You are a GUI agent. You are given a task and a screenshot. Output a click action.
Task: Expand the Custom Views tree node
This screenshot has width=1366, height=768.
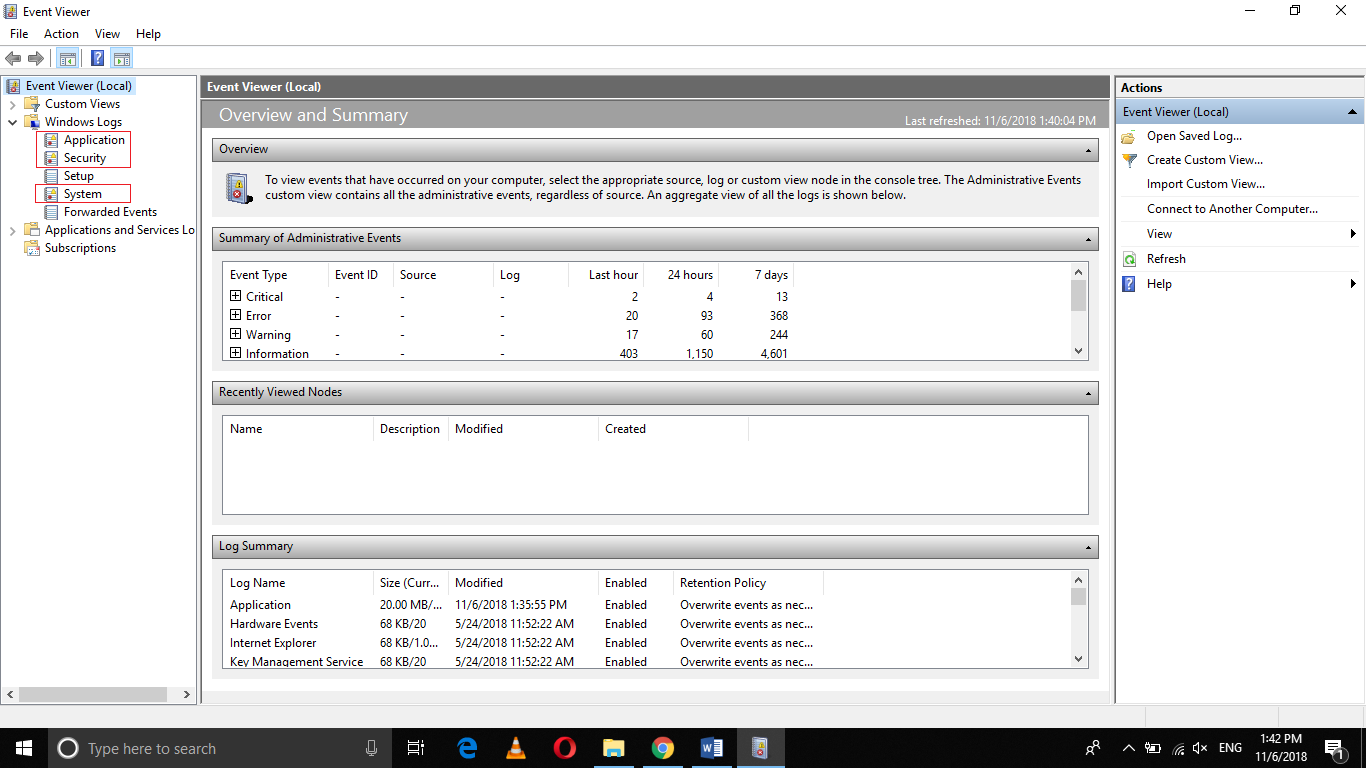pos(13,103)
